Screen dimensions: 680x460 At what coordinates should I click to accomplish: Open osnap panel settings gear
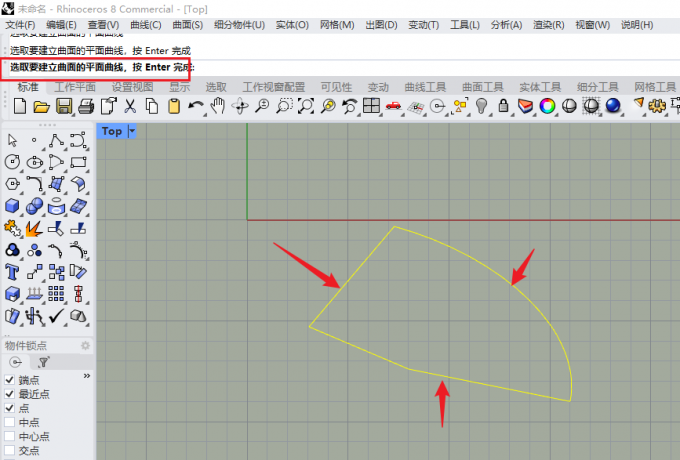point(85,346)
